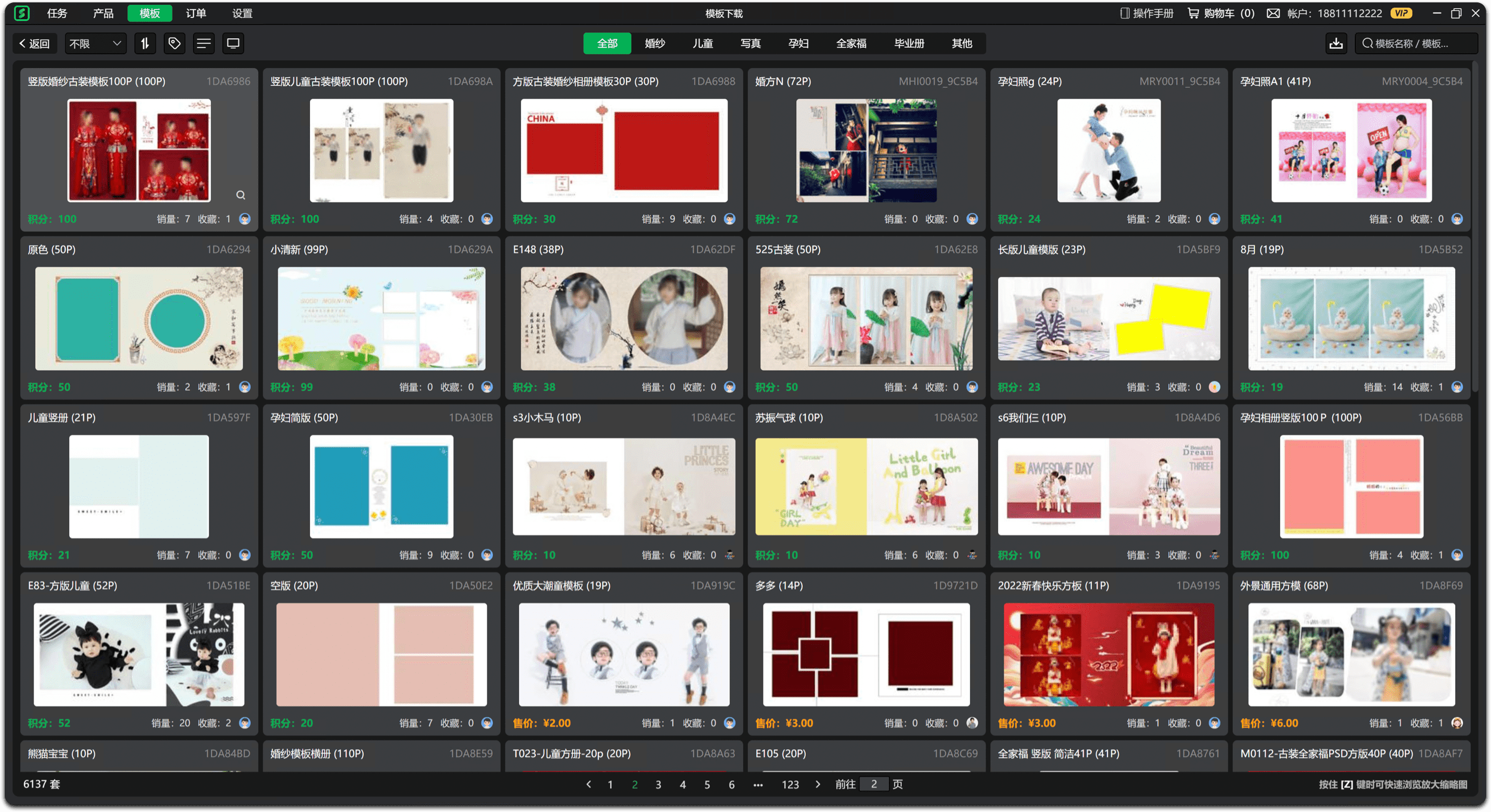Go to page 1
The image size is (1491, 812).
click(610, 785)
